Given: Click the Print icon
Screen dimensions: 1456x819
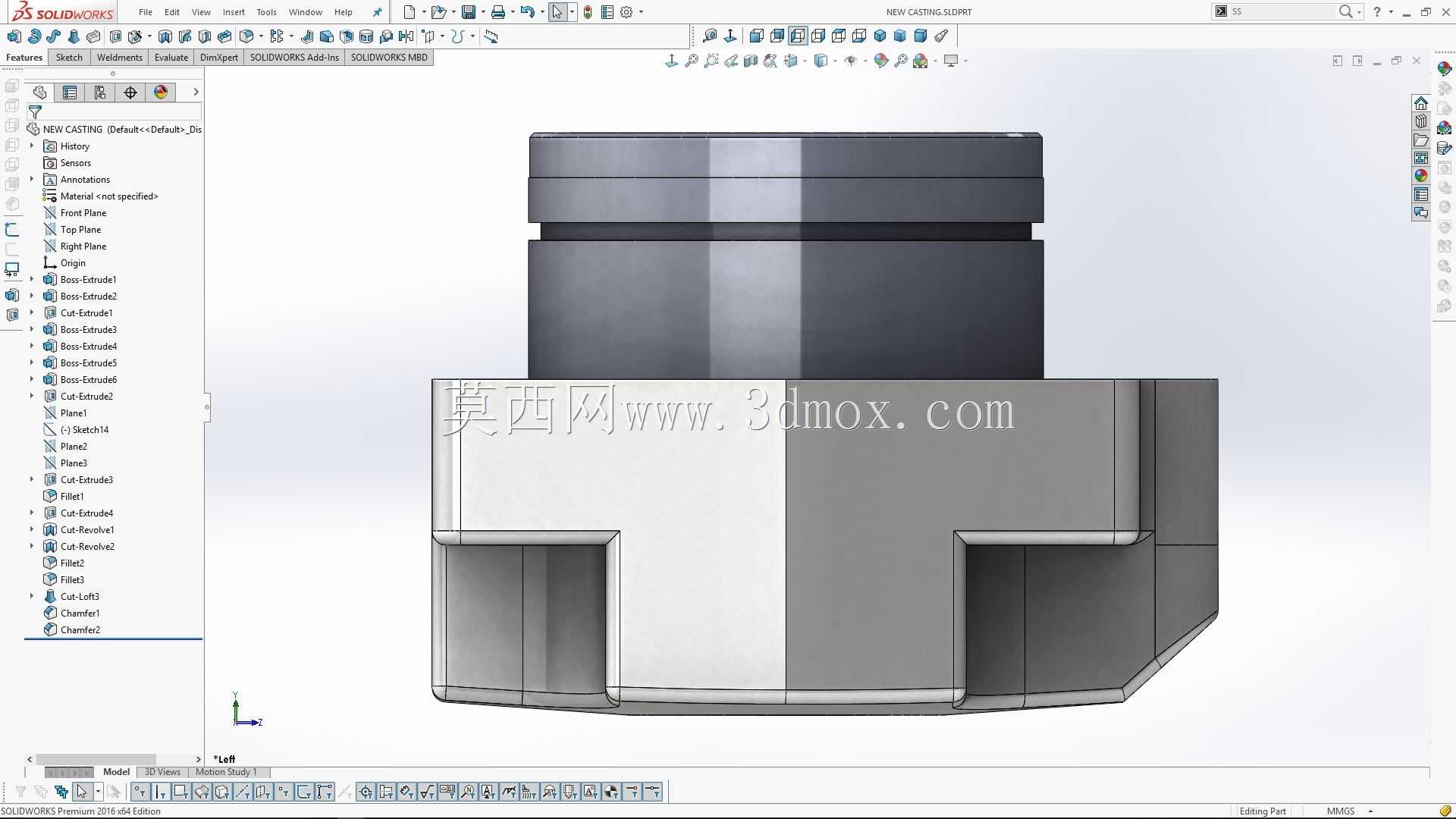Looking at the screenshot, I should pyautogui.click(x=498, y=12).
